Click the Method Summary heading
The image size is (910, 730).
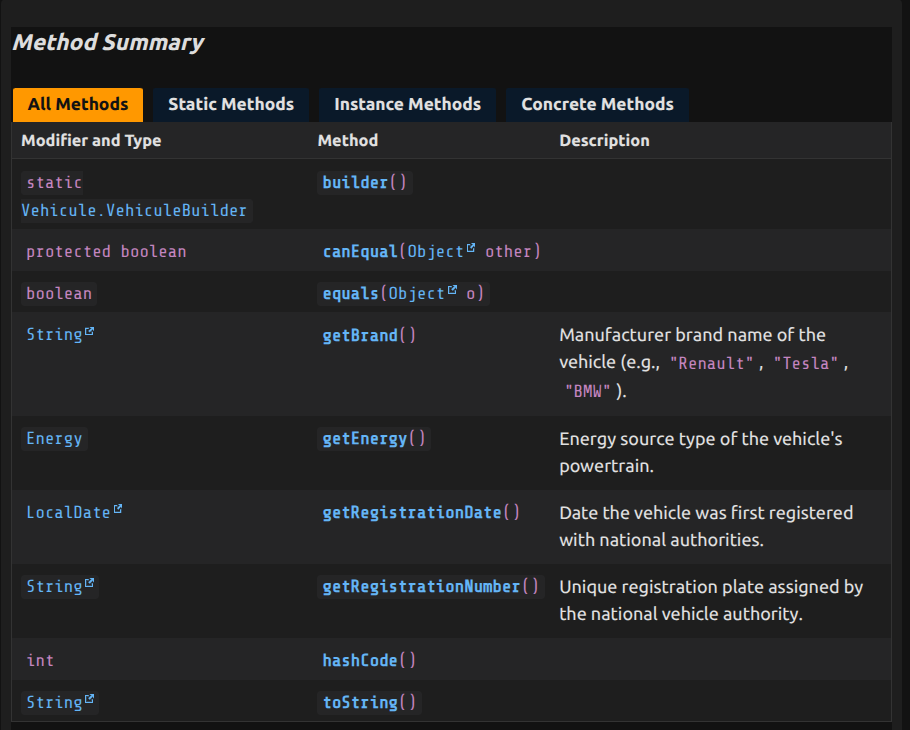point(109,42)
